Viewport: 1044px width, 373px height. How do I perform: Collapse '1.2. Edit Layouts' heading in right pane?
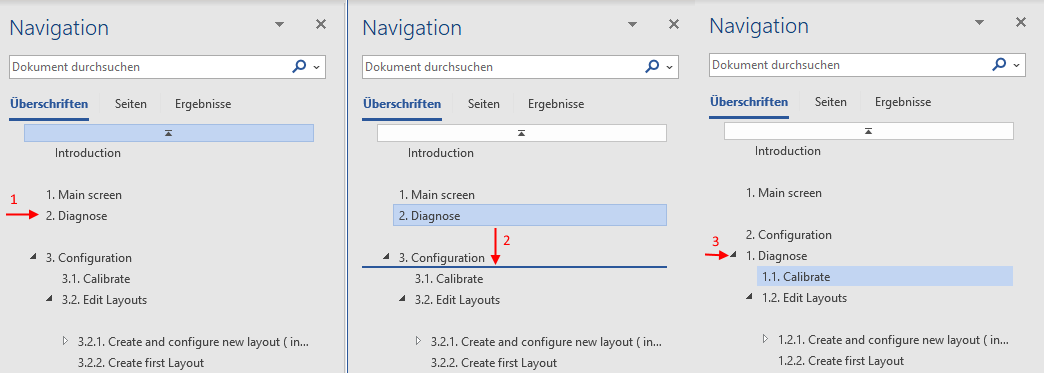point(749,297)
